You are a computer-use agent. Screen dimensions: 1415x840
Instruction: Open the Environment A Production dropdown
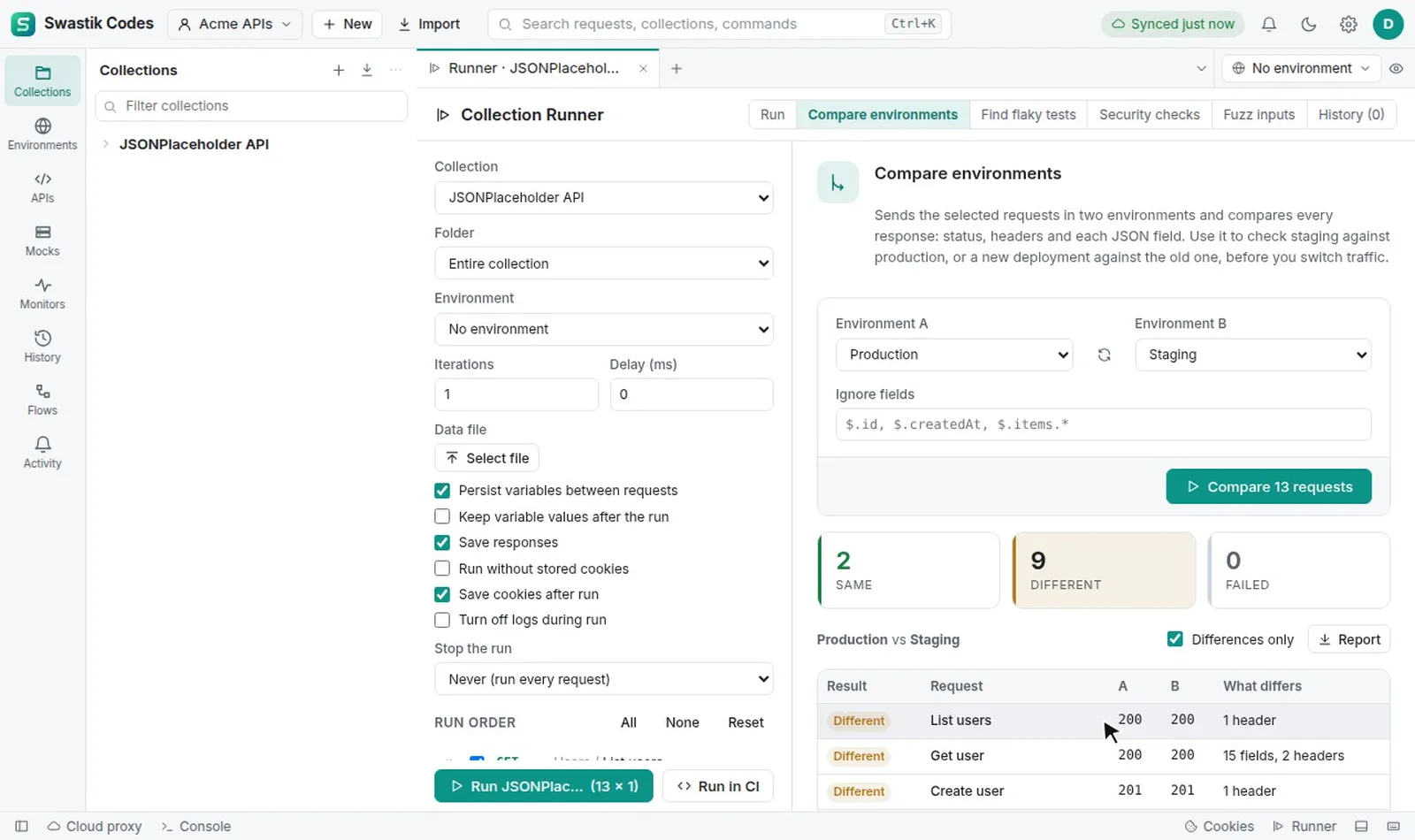coord(954,355)
